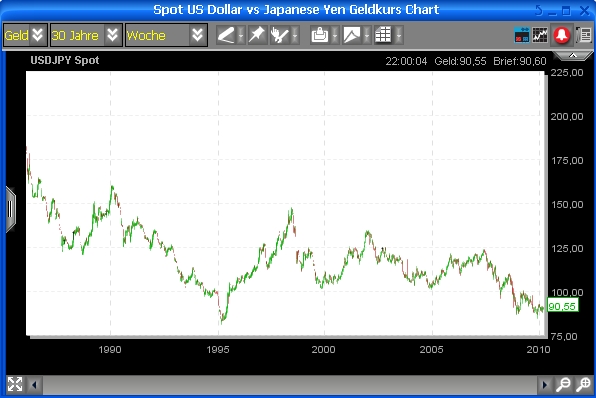The height and width of the screenshot is (398, 596).
Task: Expand the chart type options arrow
Action: tap(367, 35)
